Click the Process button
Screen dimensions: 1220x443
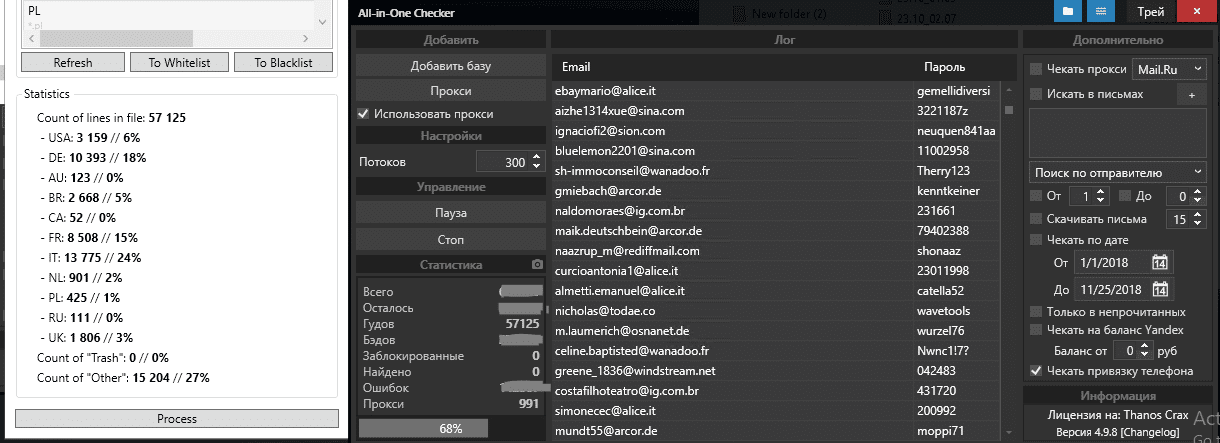tap(176, 418)
